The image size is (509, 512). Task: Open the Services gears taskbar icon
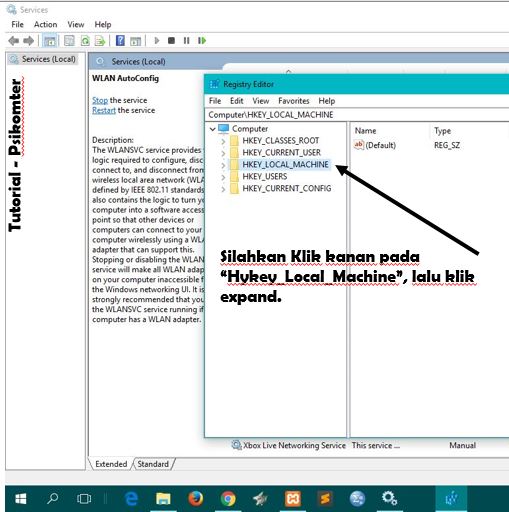coord(389,498)
